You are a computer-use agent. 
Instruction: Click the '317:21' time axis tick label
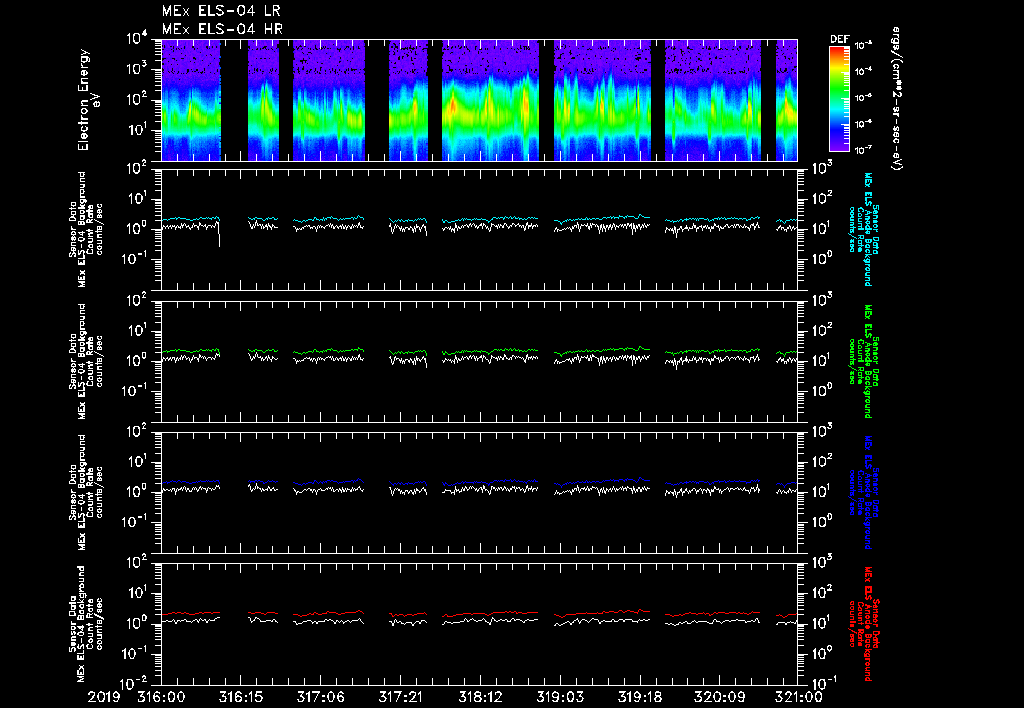tap(400, 698)
